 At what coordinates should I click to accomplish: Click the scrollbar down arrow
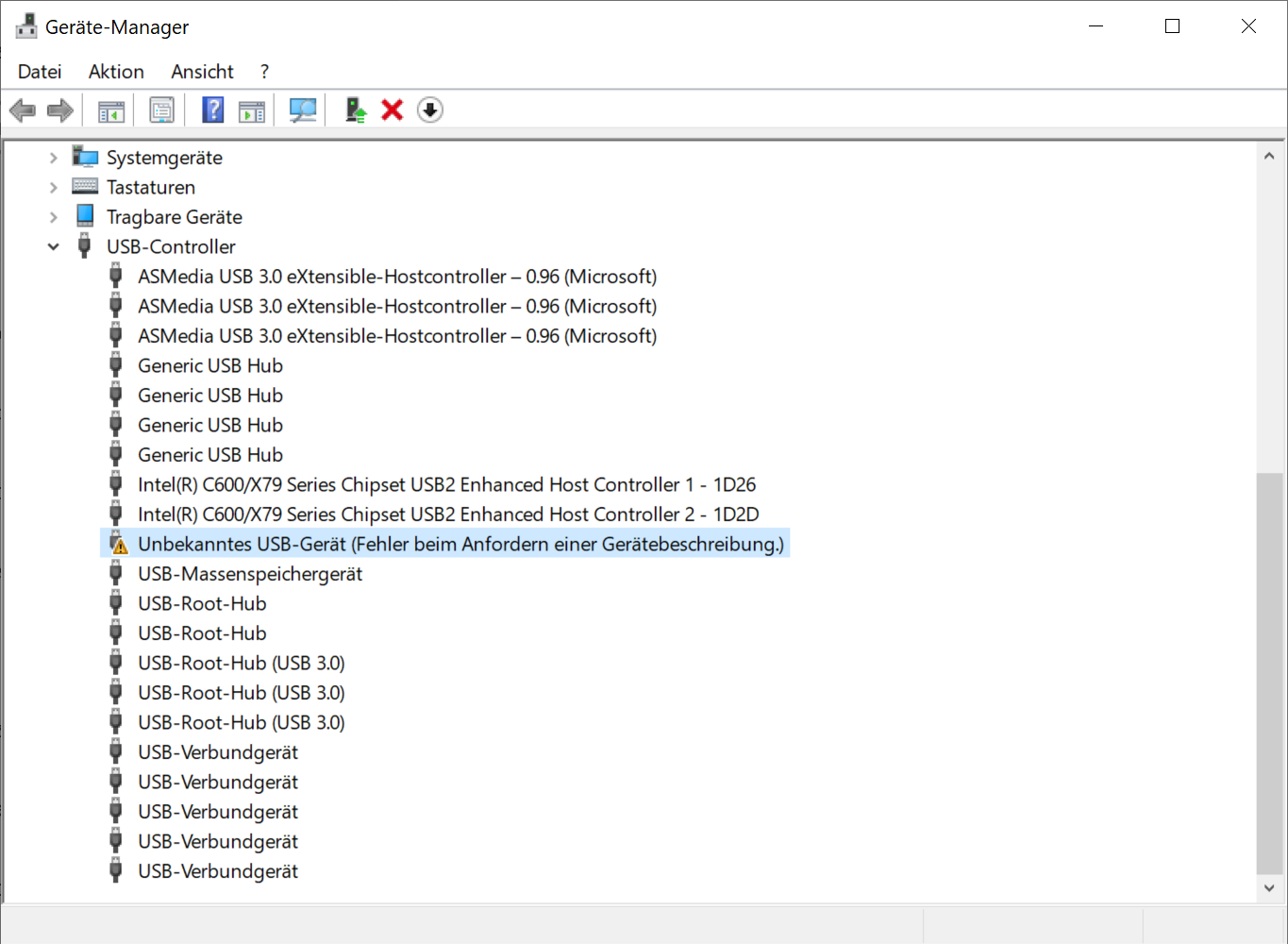pos(1269,888)
